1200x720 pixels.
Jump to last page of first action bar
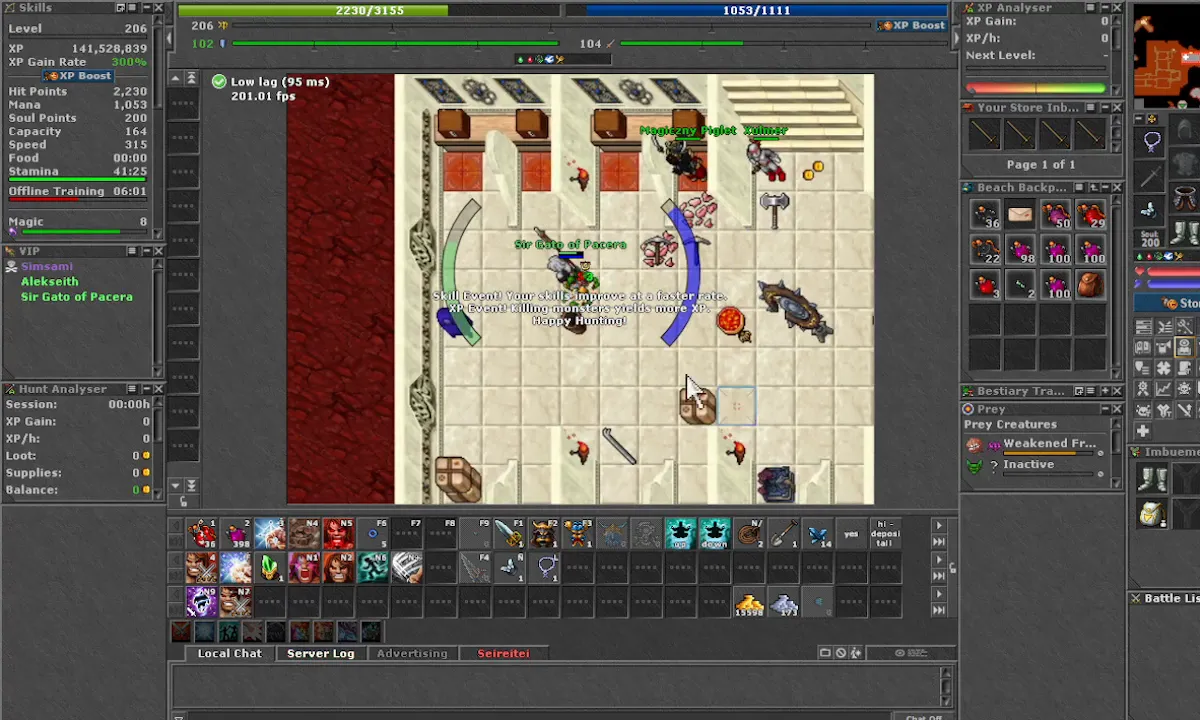[938, 541]
